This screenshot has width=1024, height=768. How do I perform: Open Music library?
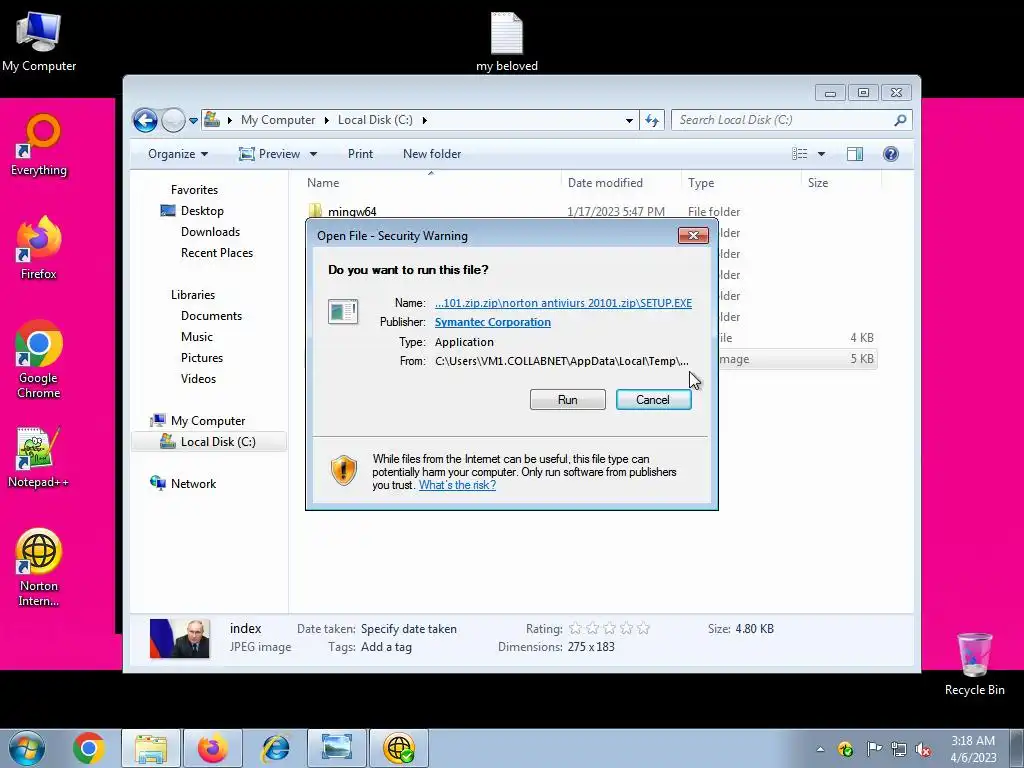coord(197,337)
